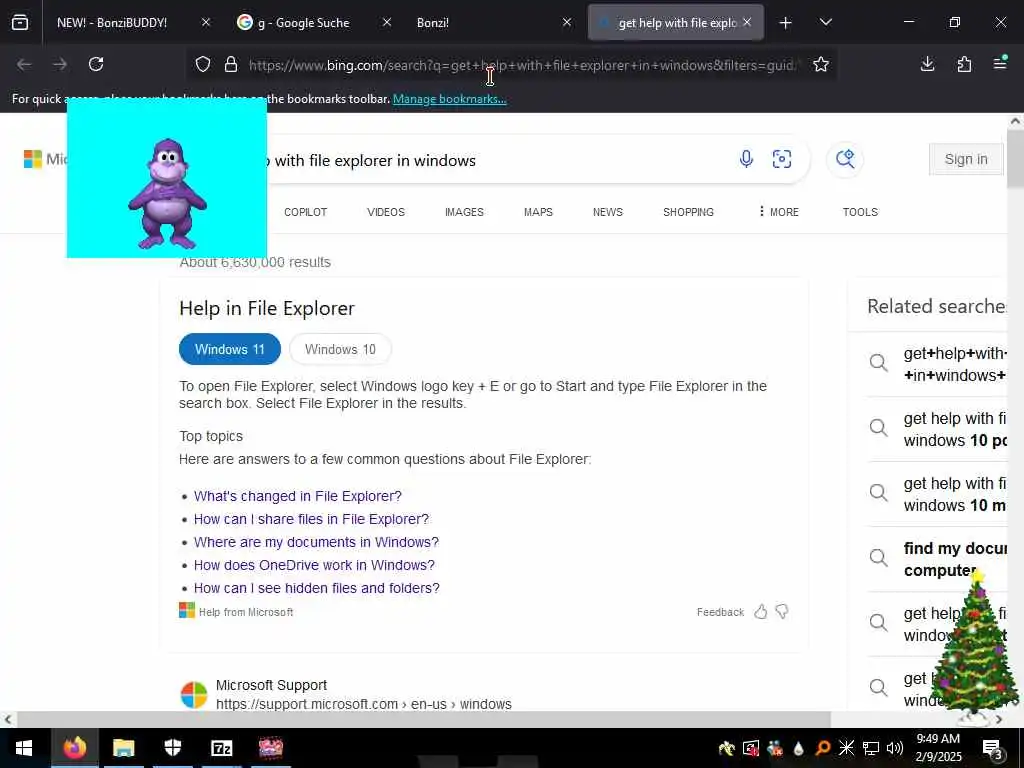
Task: Open 'What's changed in File Explorer?' link
Action: click(x=298, y=496)
